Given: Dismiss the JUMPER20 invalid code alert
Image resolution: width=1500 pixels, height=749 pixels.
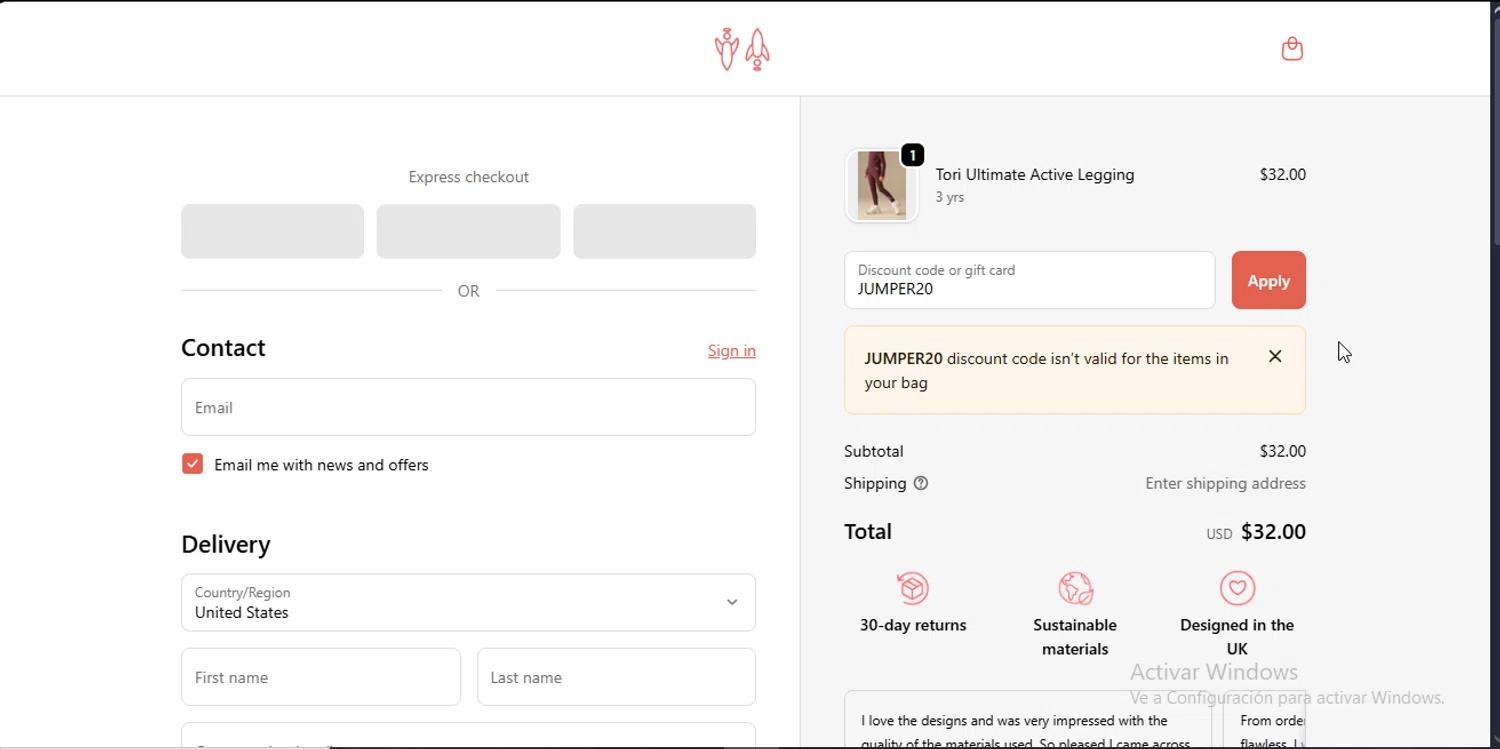Looking at the screenshot, I should pyautogui.click(x=1275, y=356).
